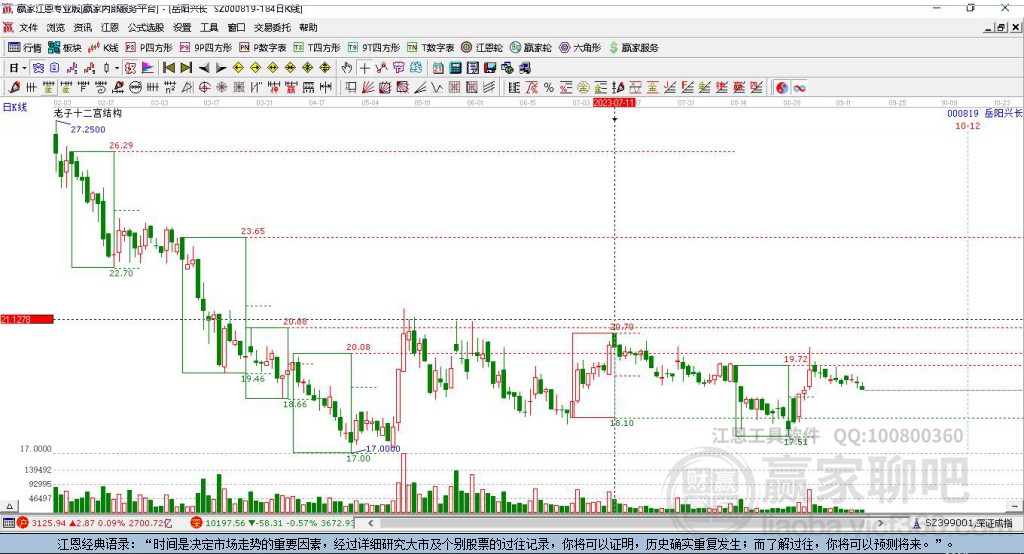The image size is (1024, 554).
Task: Open the P四方形 square tool
Action: tap(149, 48)
